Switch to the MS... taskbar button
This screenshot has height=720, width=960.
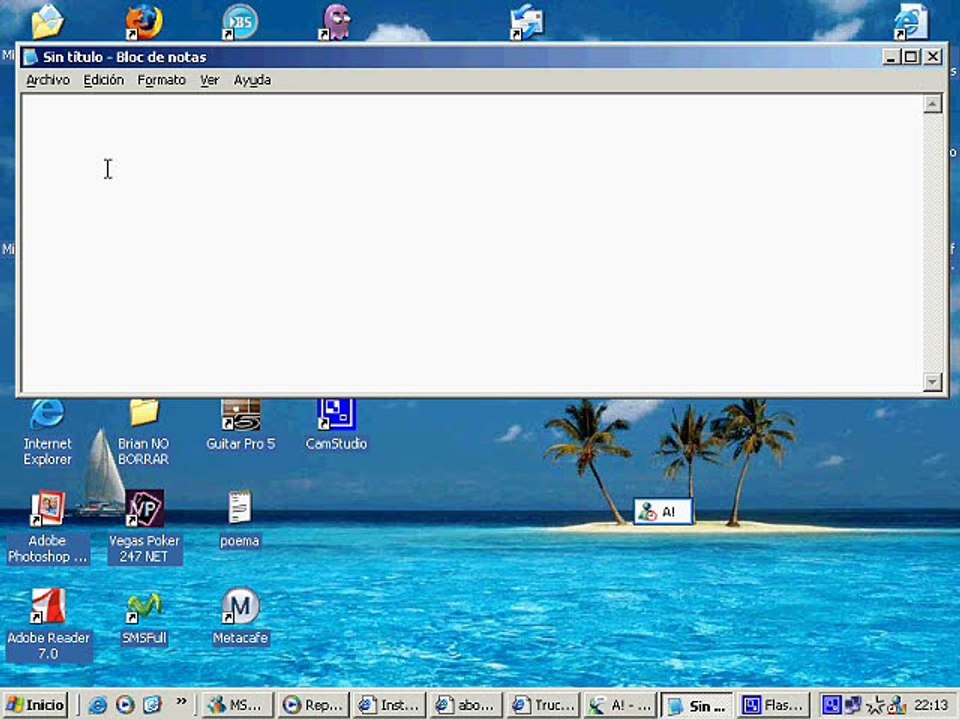(x=238, y=705)
